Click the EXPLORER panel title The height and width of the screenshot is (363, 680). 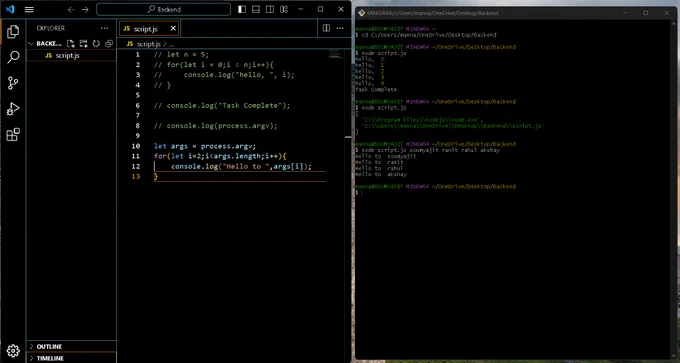point(50,28)
